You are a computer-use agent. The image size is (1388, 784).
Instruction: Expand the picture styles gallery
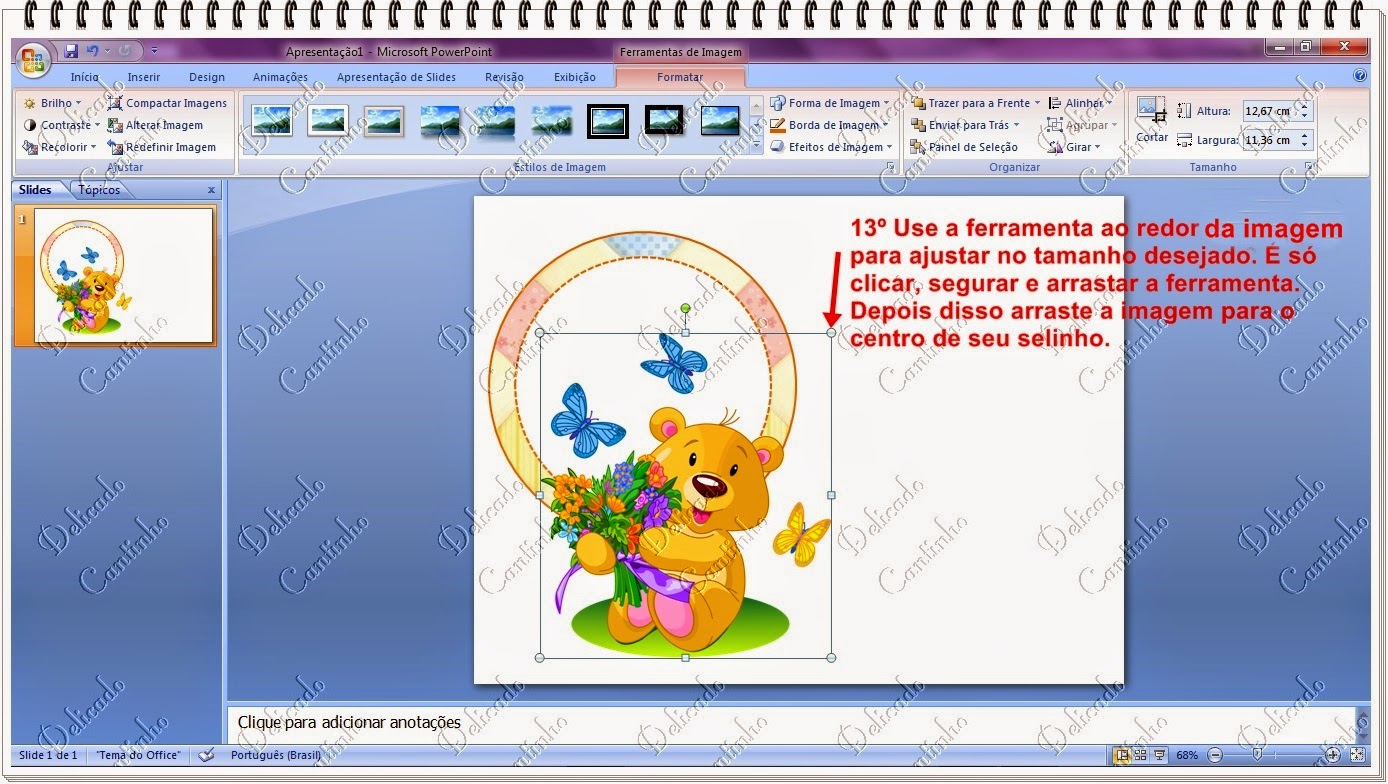click(x=756, y=146)
